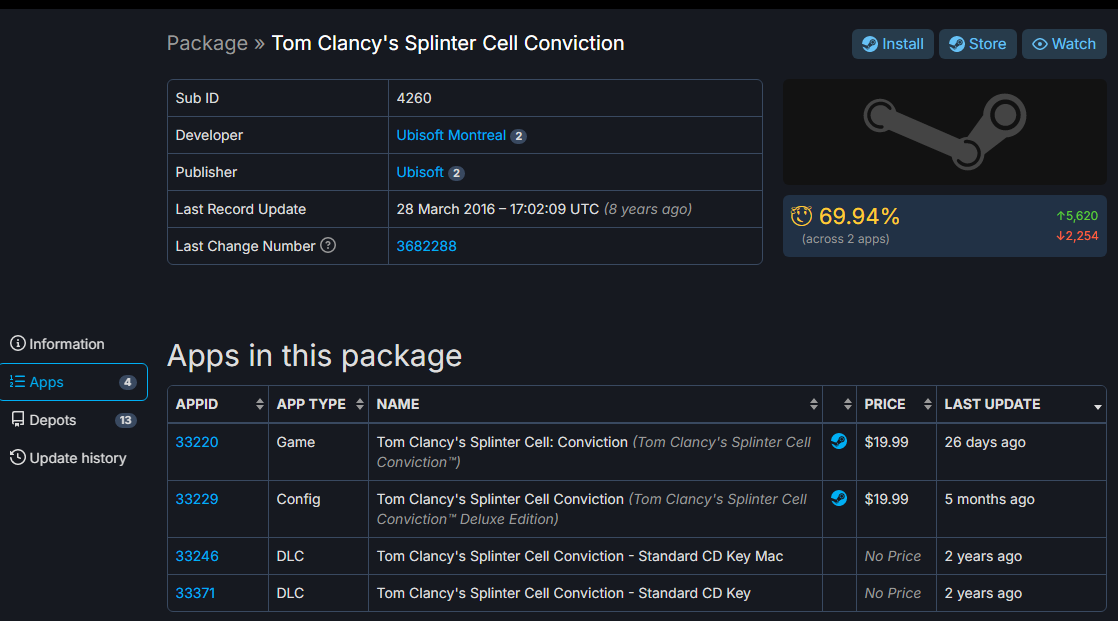
Task: Click the Watch button with the eye icon
Action: 1064,44
